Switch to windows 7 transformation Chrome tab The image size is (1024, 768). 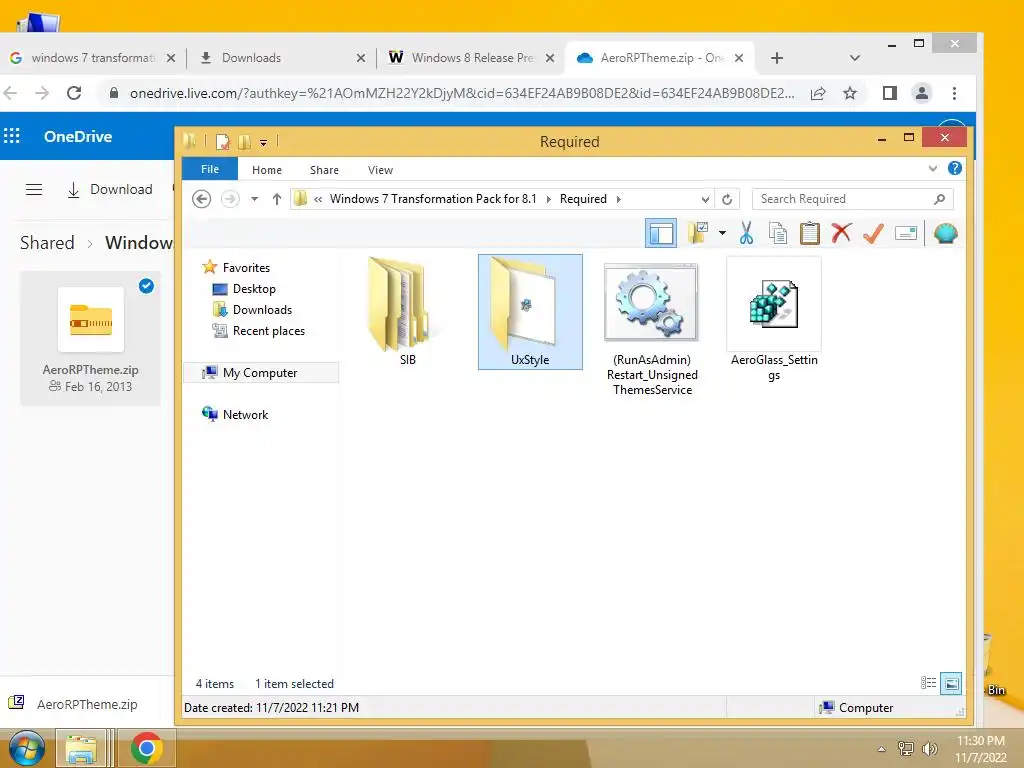point(93,58)
